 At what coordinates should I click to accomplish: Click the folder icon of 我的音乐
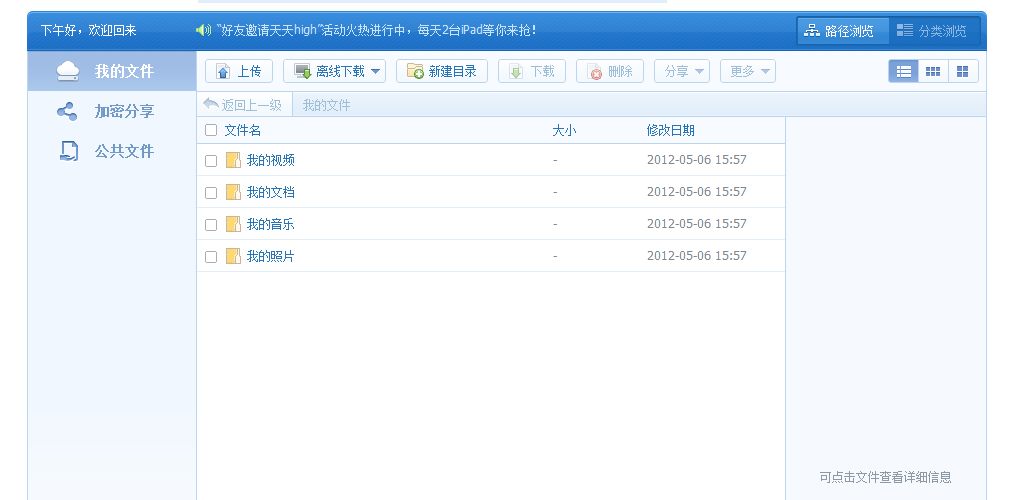[233, 224]
